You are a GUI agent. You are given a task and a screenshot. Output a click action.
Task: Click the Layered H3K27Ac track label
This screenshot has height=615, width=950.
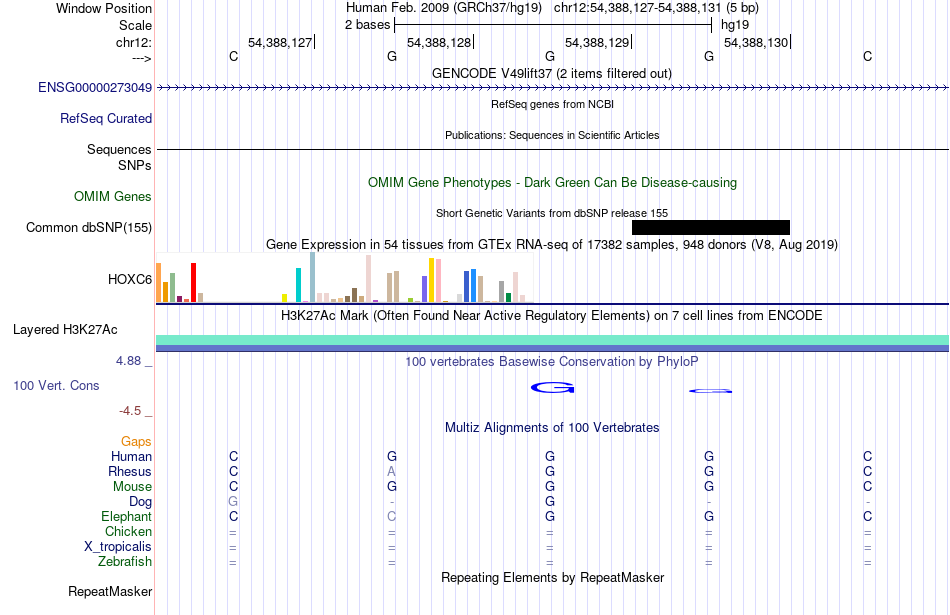(x=65, y=330)
